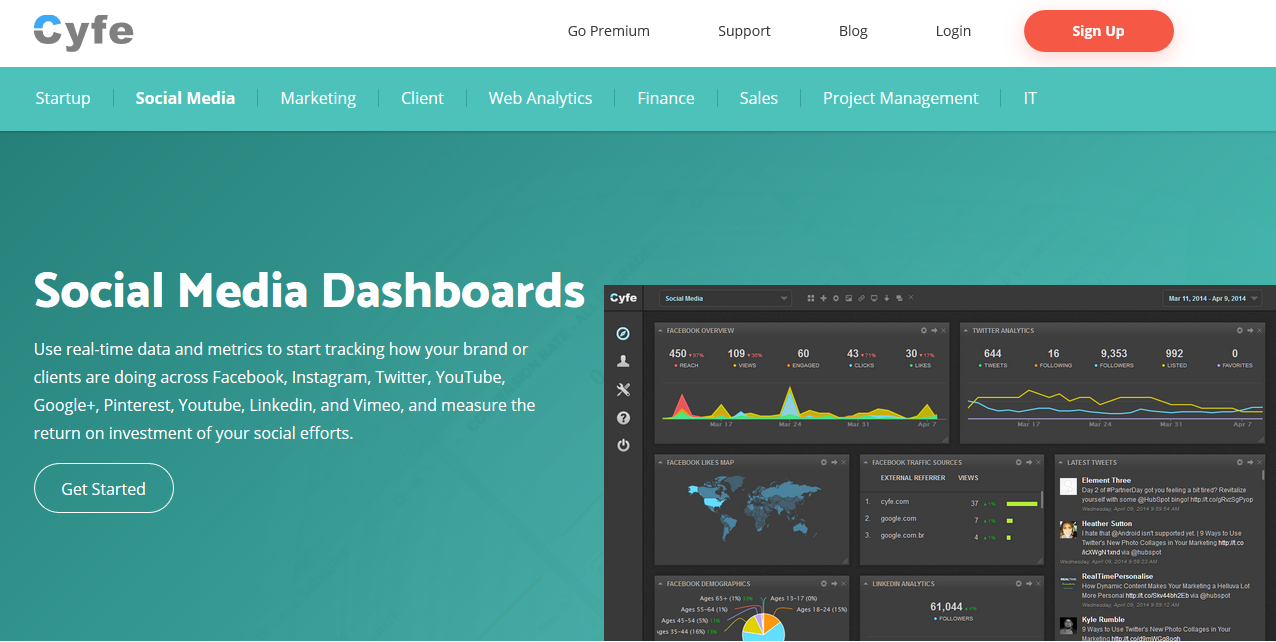The image size is (1276, 642).
Task: Click the plus add-widget icon in the dashboard toolbar
Action: click(823, 298)
